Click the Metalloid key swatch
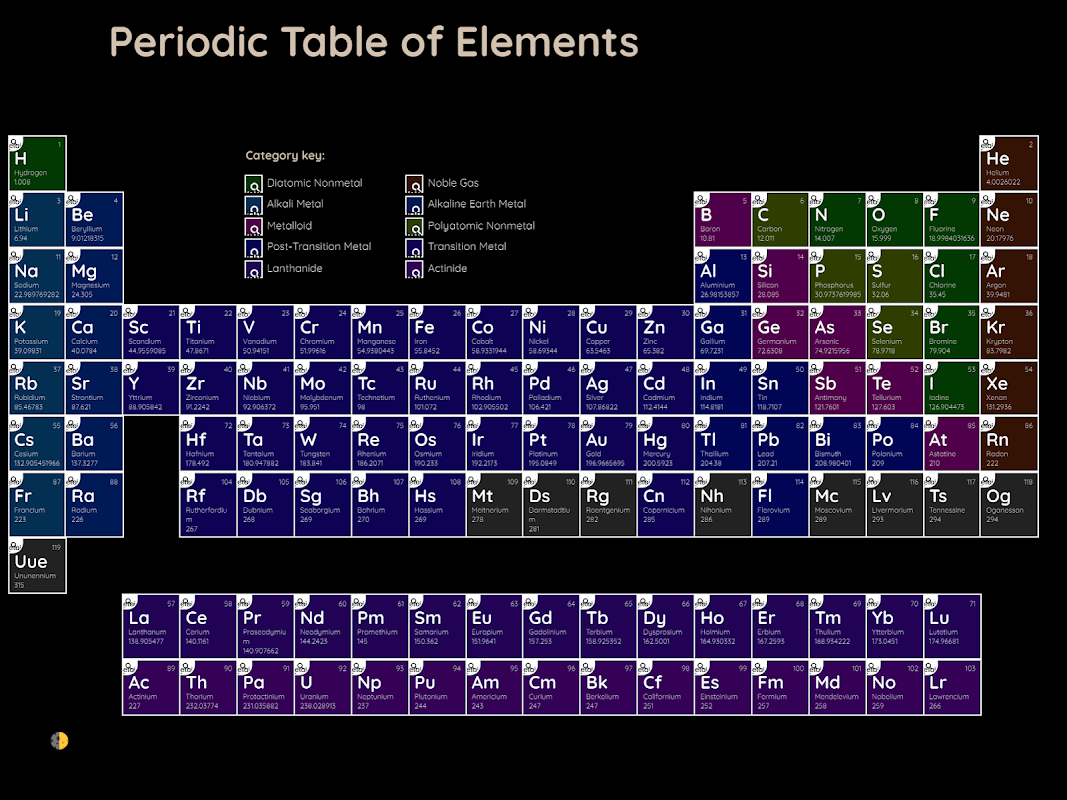The image size is (1067, 800). point(253,227)
